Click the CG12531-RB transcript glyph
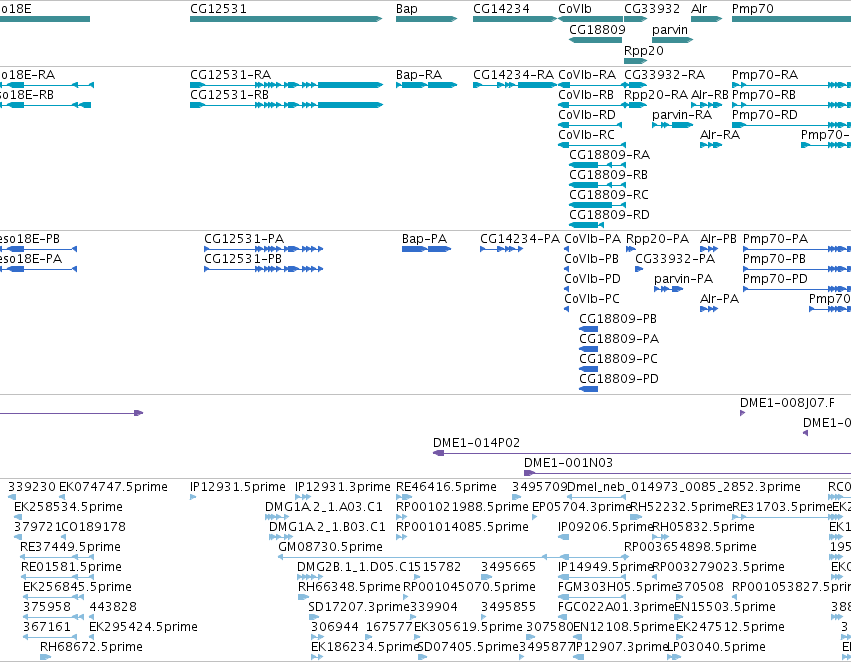 coord(286,105)
